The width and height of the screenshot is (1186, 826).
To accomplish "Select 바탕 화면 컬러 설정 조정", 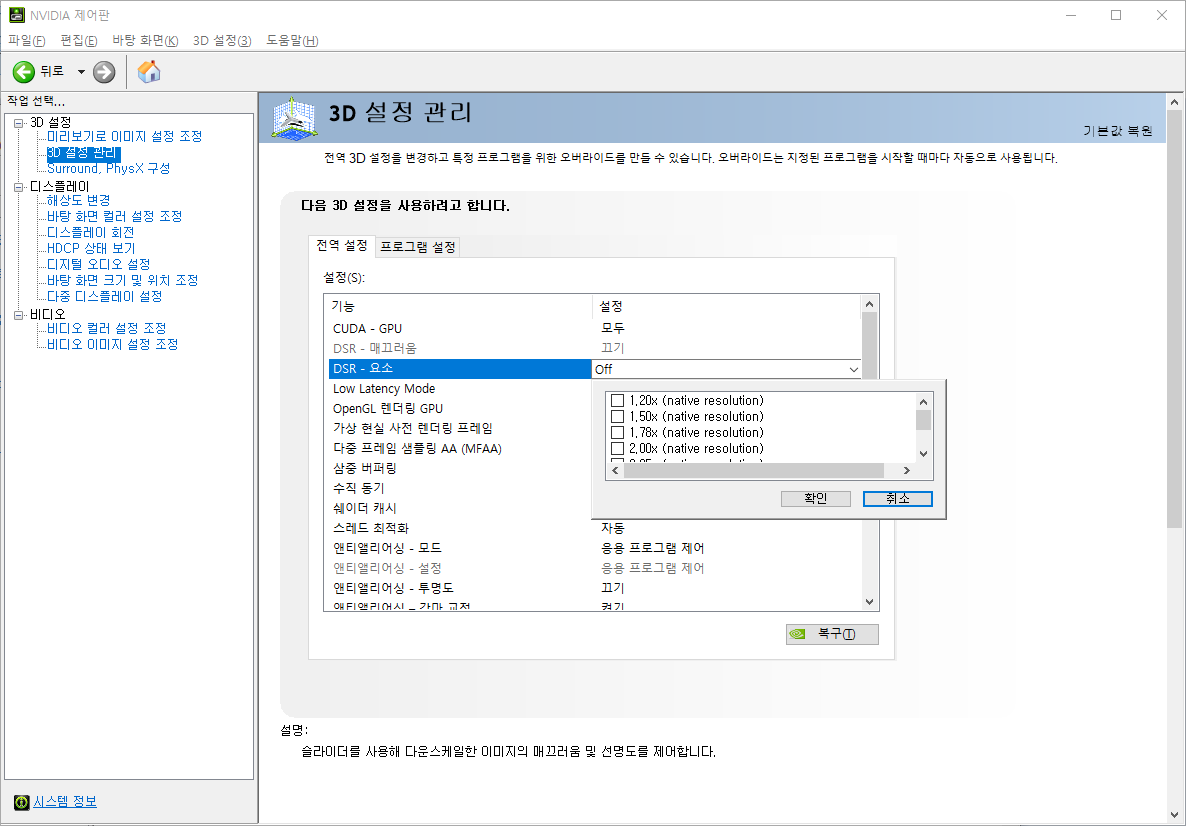I will (114, 216).
